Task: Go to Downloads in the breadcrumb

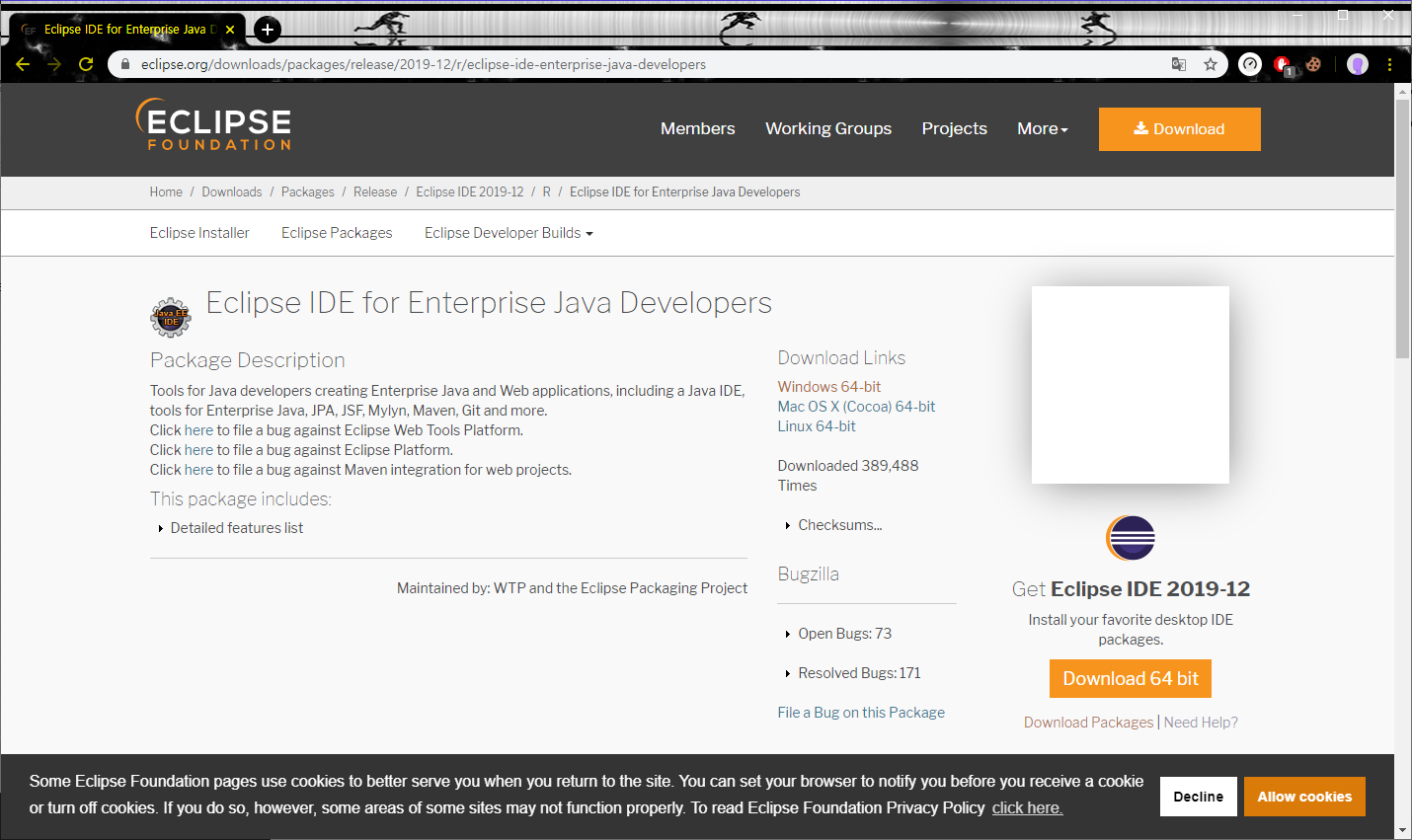Action: 232,191
